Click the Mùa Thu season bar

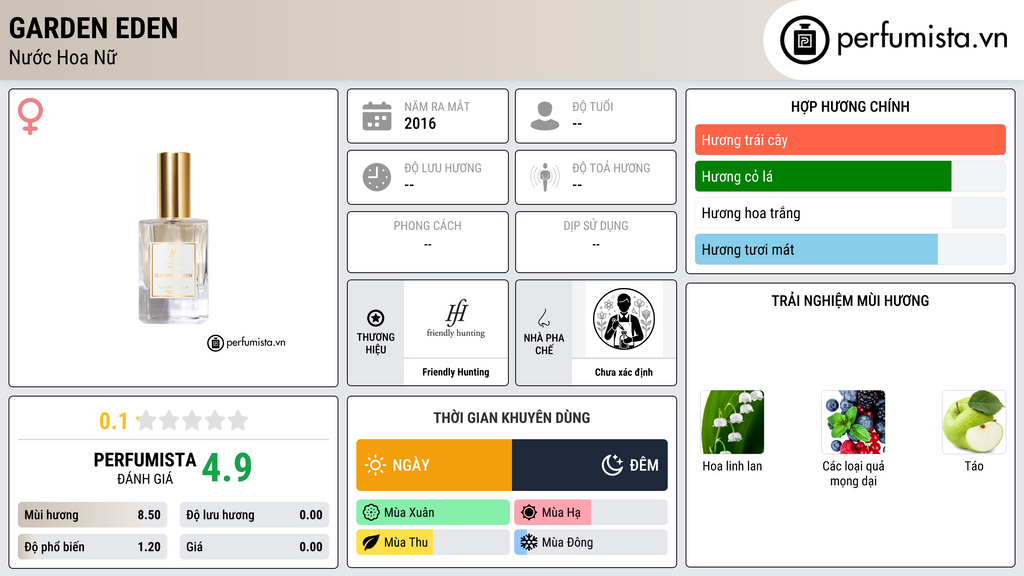433,542
